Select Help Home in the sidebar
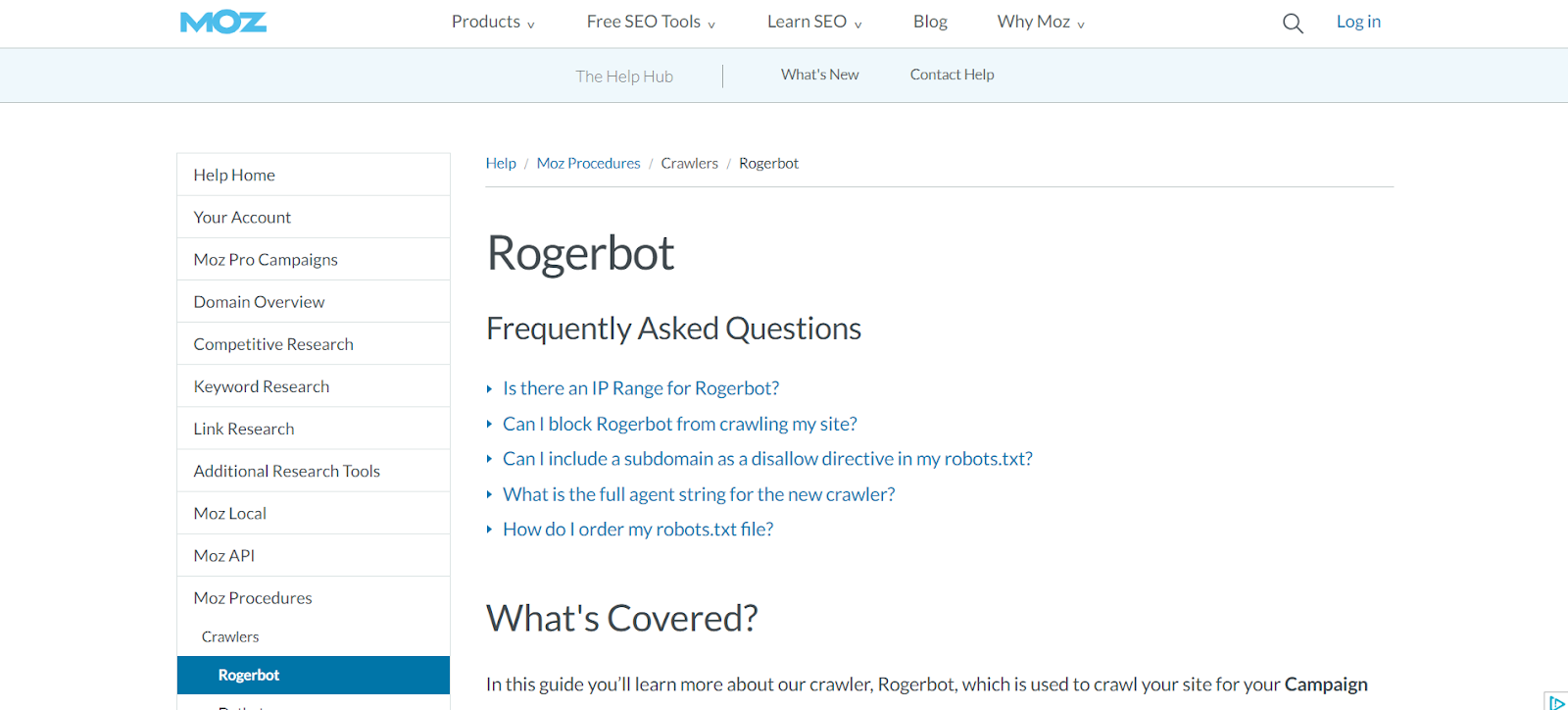The width and height of the screenshot is (1568, 710). point(314,175)
